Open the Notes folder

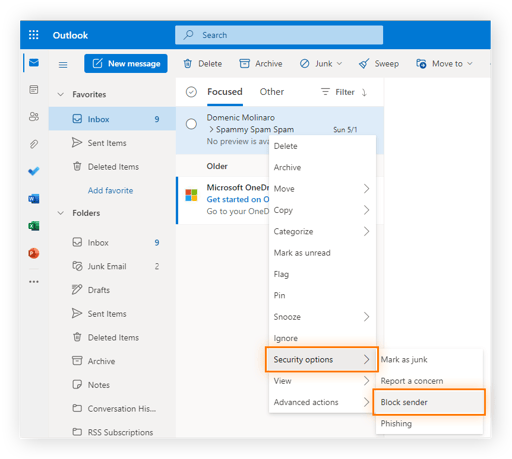pos(112,385)
